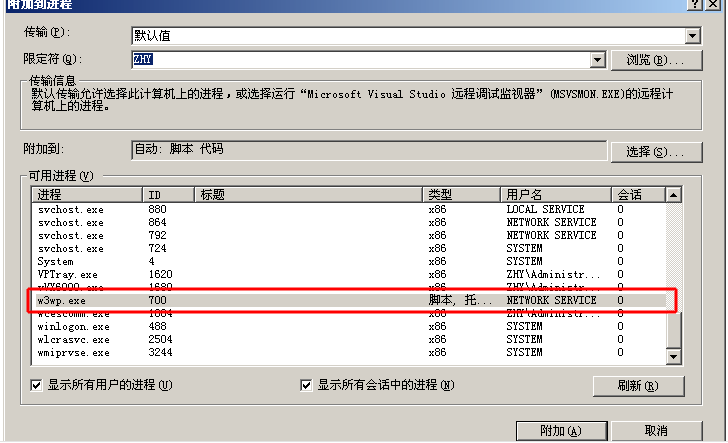Click the 限定符 input field with ZHY

point(360,60)
